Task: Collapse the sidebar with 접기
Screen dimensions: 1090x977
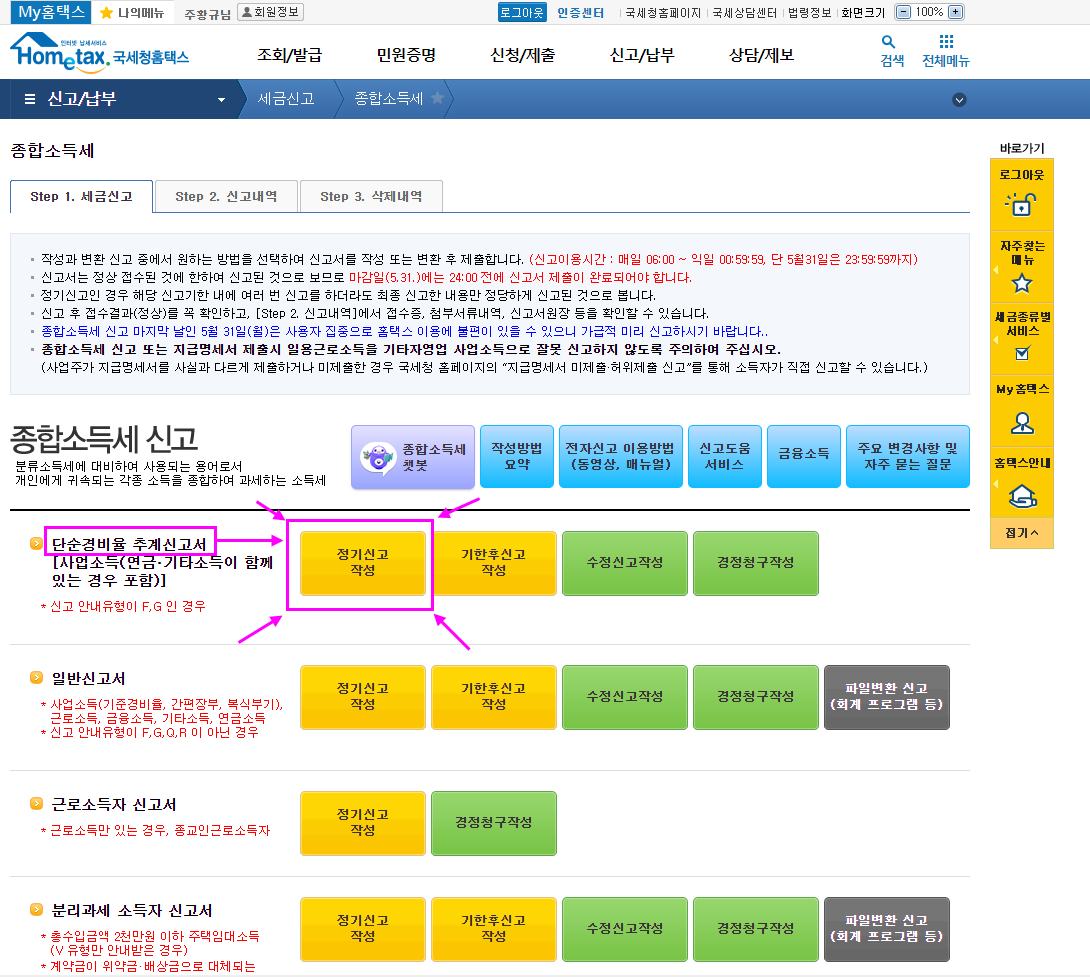Action: point(1021,533)
